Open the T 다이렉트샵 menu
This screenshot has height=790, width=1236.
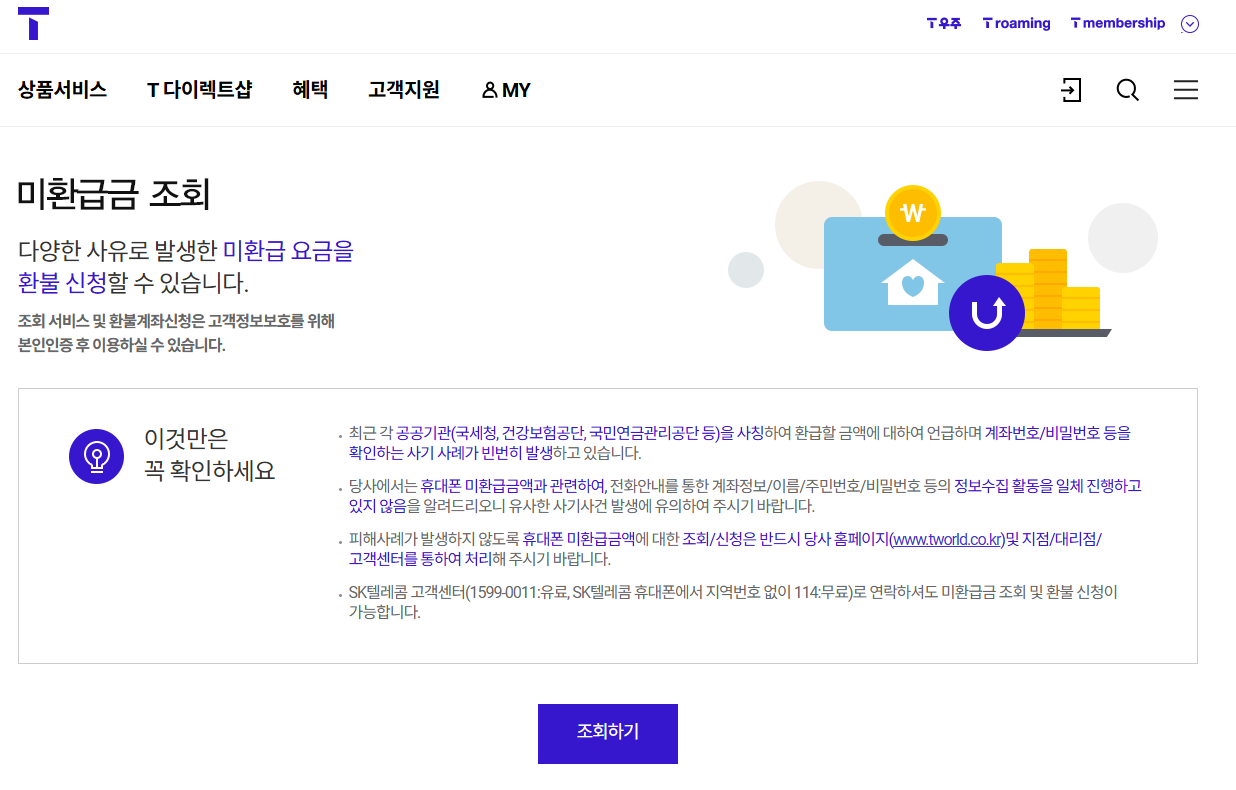[x=199, y=89]
